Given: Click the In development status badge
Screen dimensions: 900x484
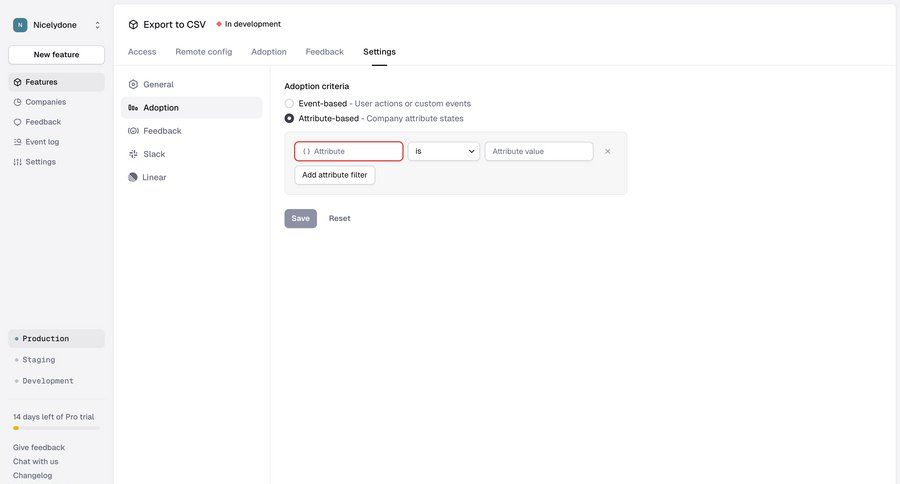Looking at the screenshot, I should pos(248,24).
